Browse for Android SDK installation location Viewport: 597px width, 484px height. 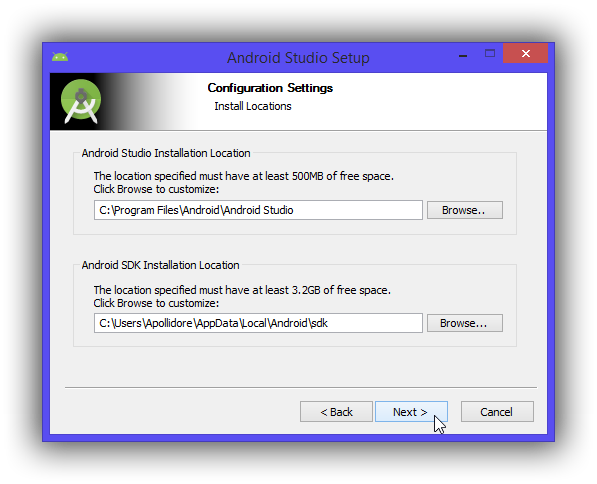[465, 323]
